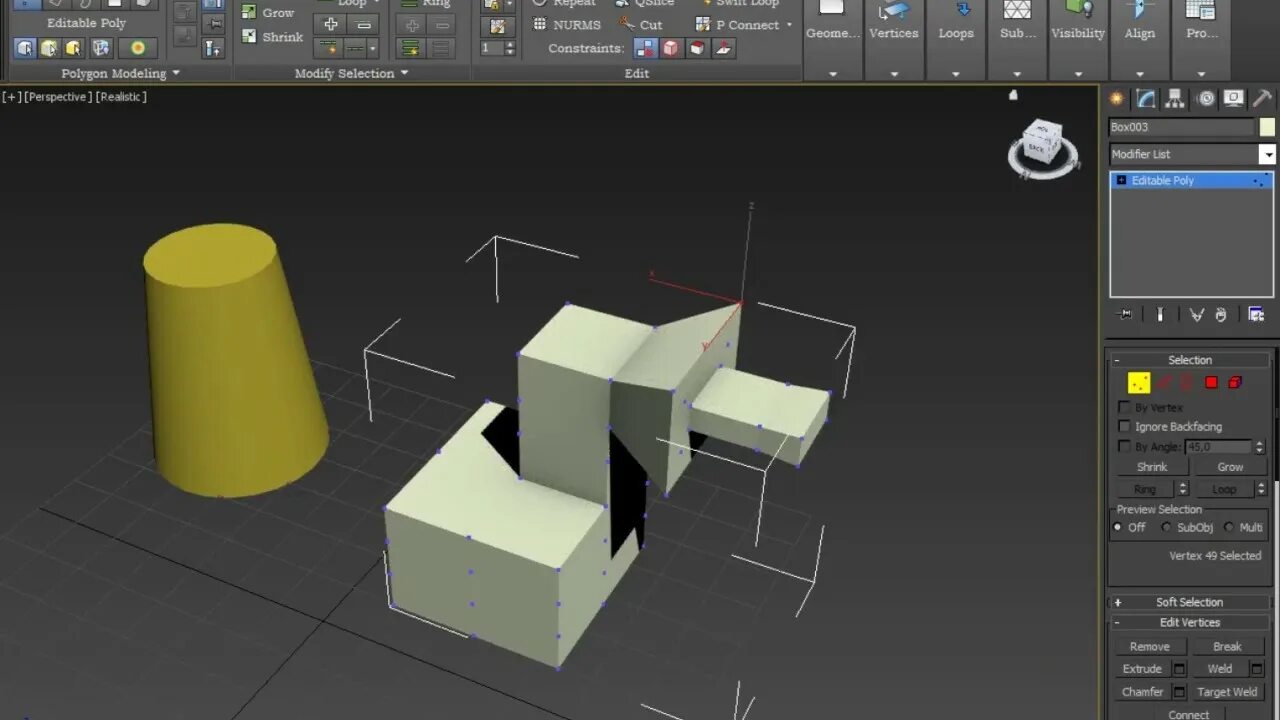
Task: Open Extrude settings box button
Action: [x=1179, y=669]
